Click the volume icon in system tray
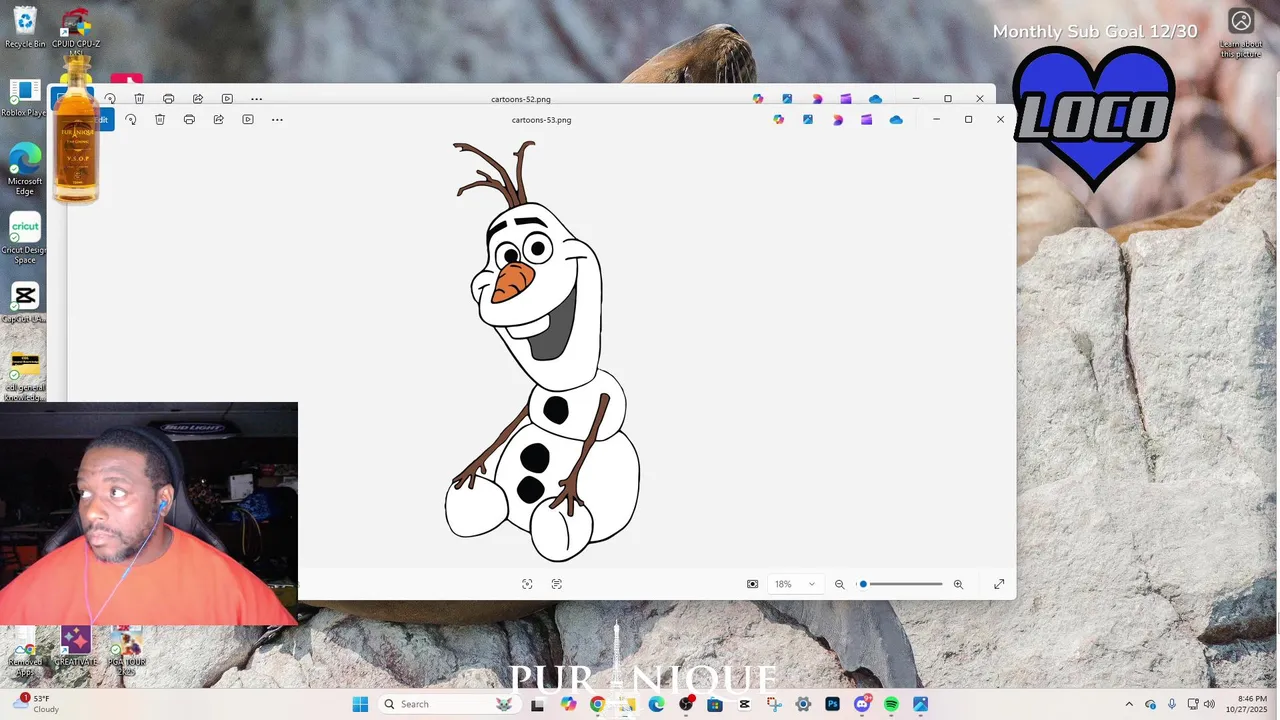 pos(1209,704)
